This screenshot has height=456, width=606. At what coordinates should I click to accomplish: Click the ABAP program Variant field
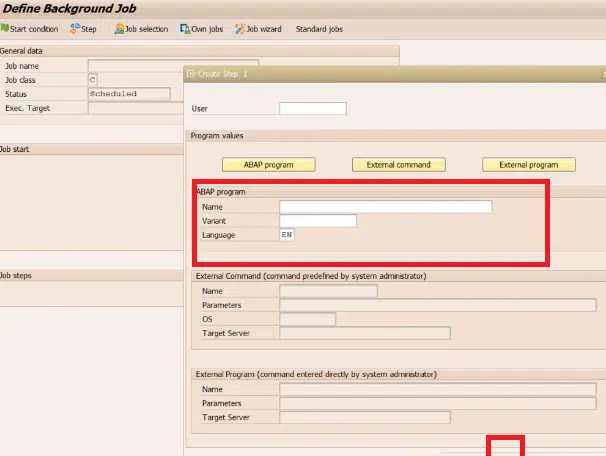[x=318, y=221]
